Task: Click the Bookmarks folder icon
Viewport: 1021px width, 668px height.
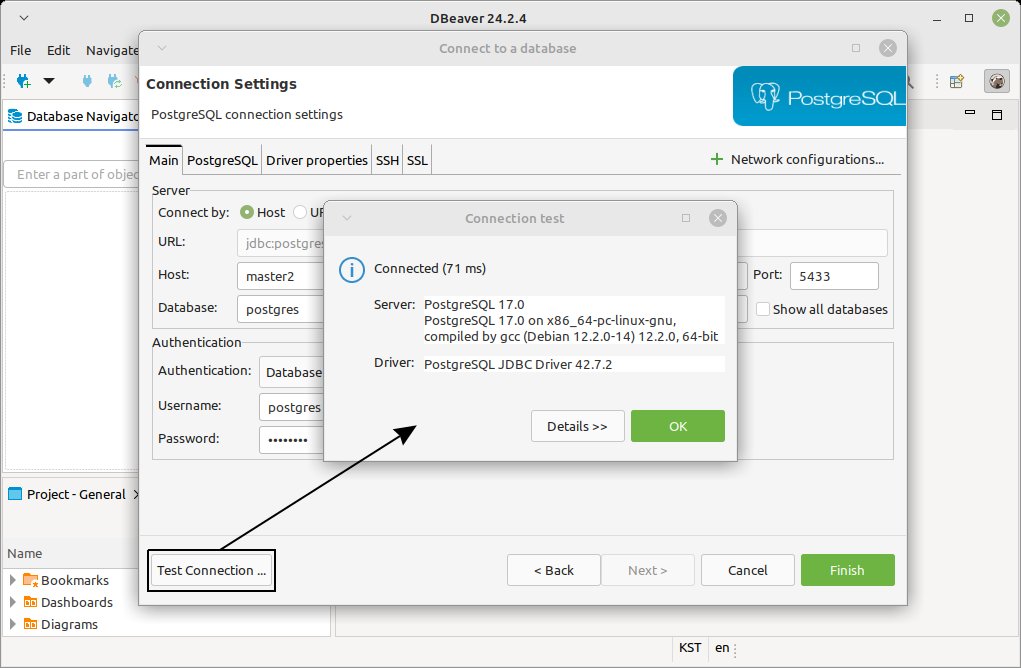Action: click(30, 580)
